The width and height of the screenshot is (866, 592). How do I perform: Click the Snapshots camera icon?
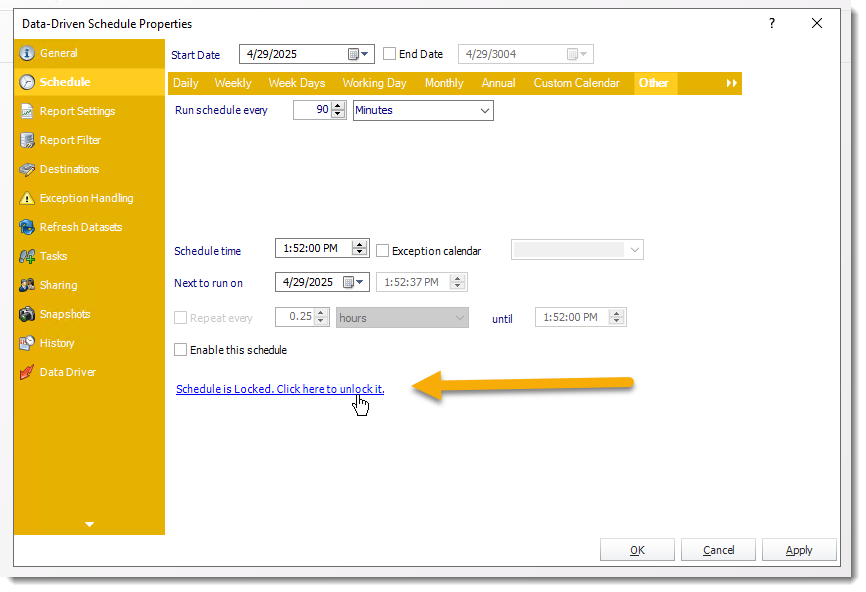(27, 314)
